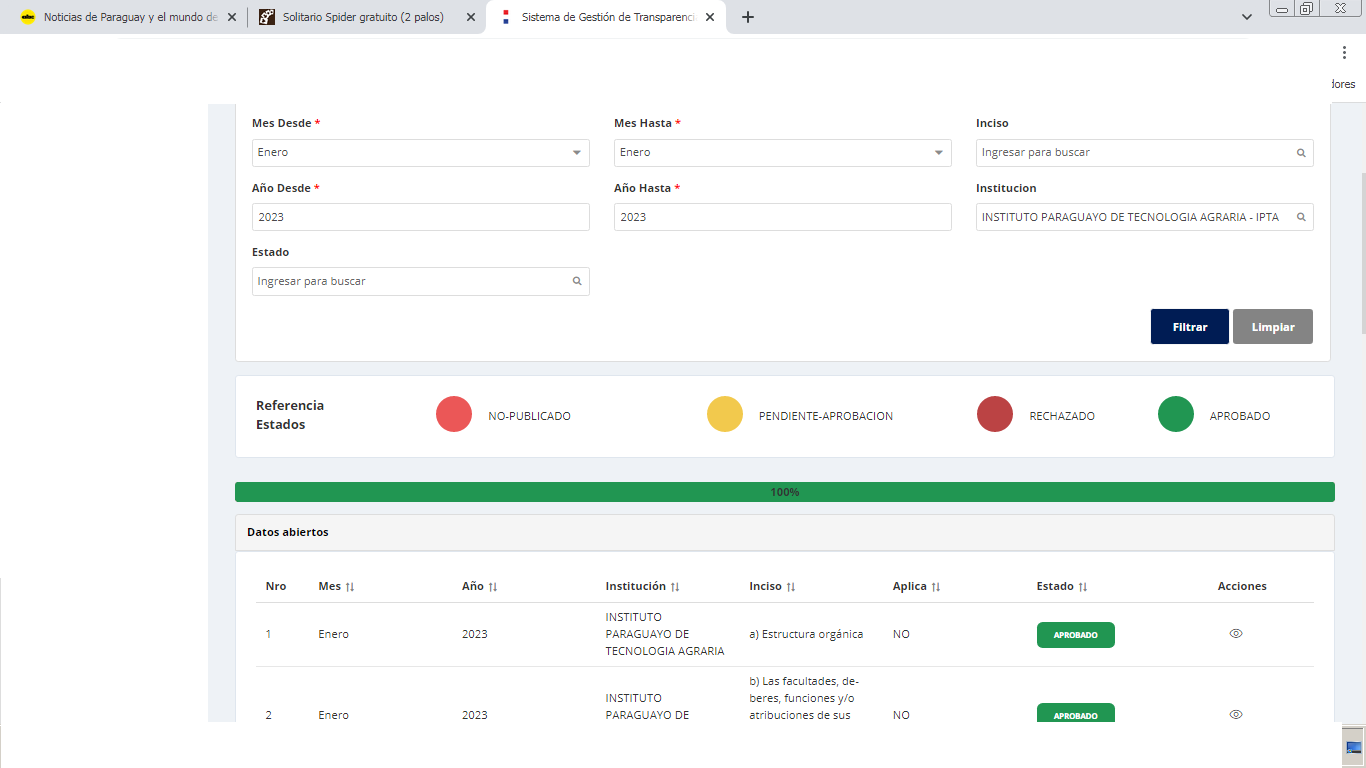This screenshot has width=1366, height=768.
Task: Close the Noticias de Paraguay tab
Action: 232,17
